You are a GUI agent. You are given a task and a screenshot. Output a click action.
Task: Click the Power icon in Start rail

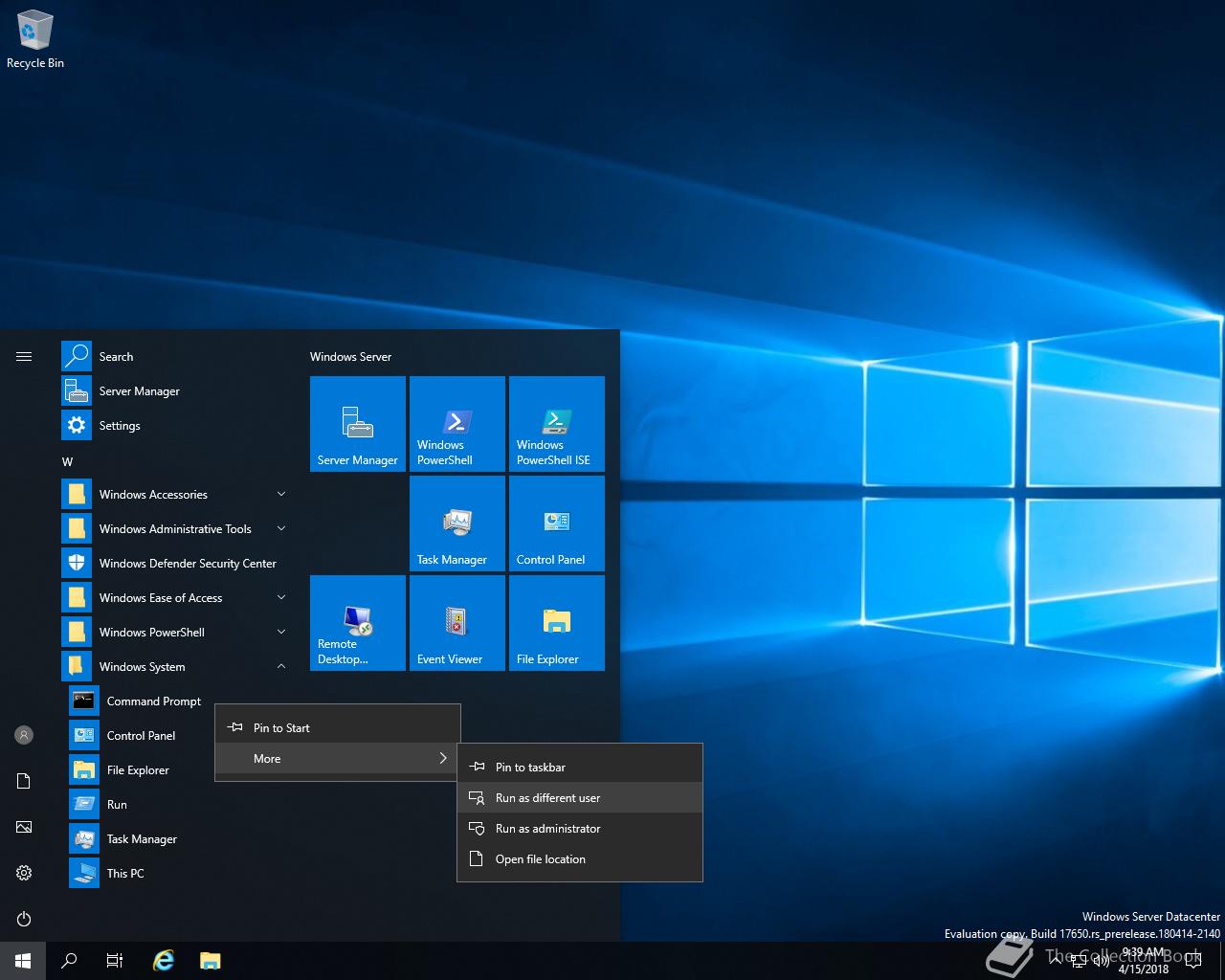coord(24,919)
